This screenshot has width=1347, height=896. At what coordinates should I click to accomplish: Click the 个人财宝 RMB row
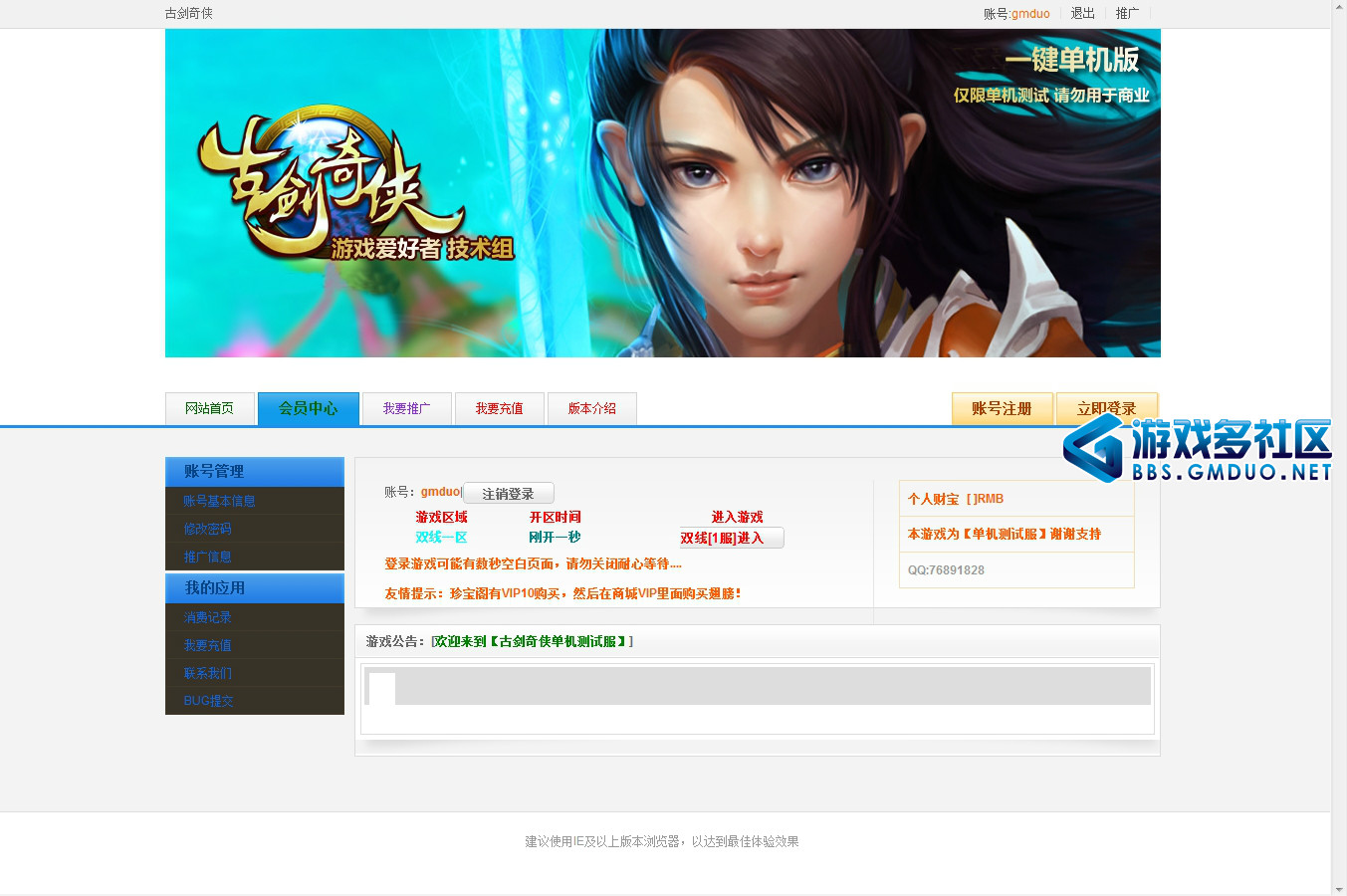[1016, 499]
